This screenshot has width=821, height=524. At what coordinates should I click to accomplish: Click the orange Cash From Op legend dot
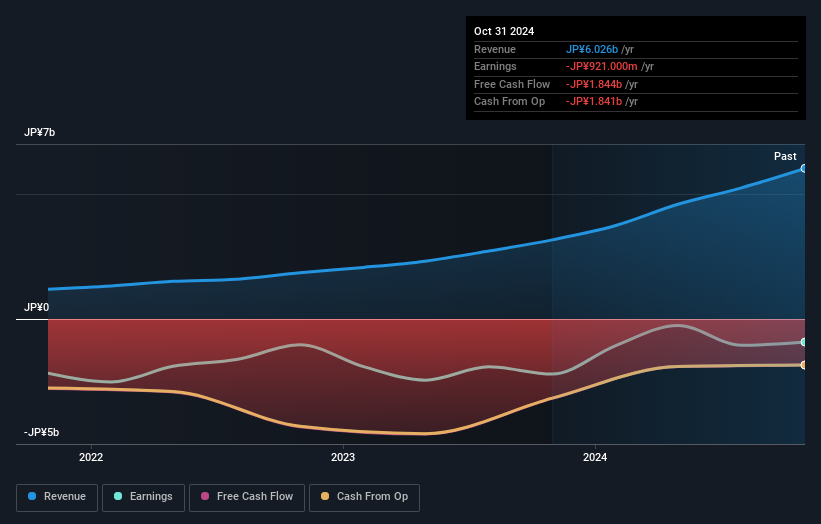[325, 496]
